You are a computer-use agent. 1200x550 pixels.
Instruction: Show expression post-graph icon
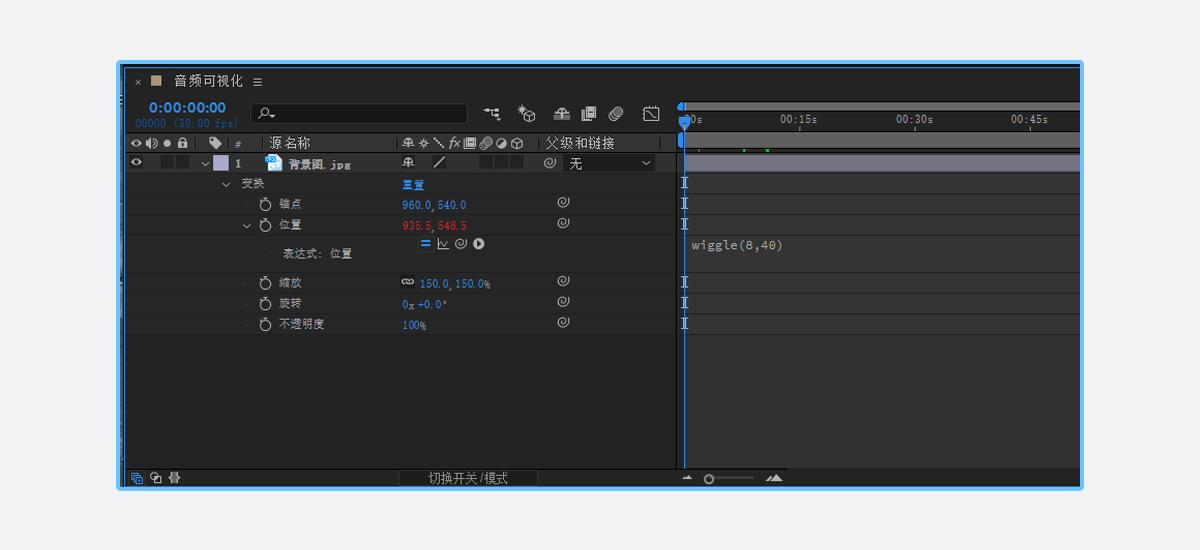pos(443,243)
